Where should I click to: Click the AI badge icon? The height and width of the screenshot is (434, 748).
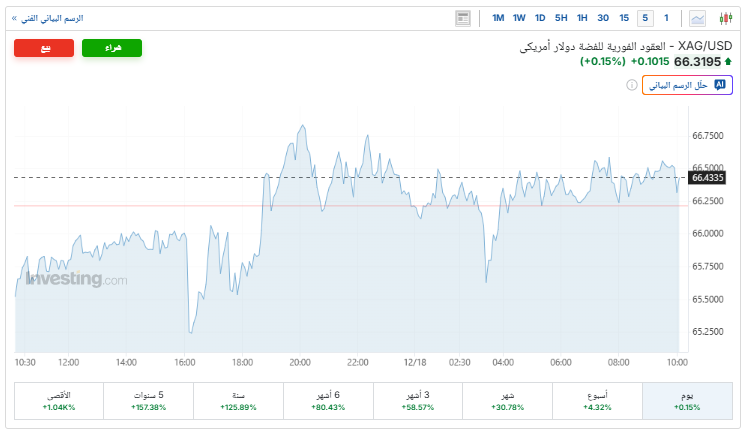pyautogui.click(x=718, y=85)
